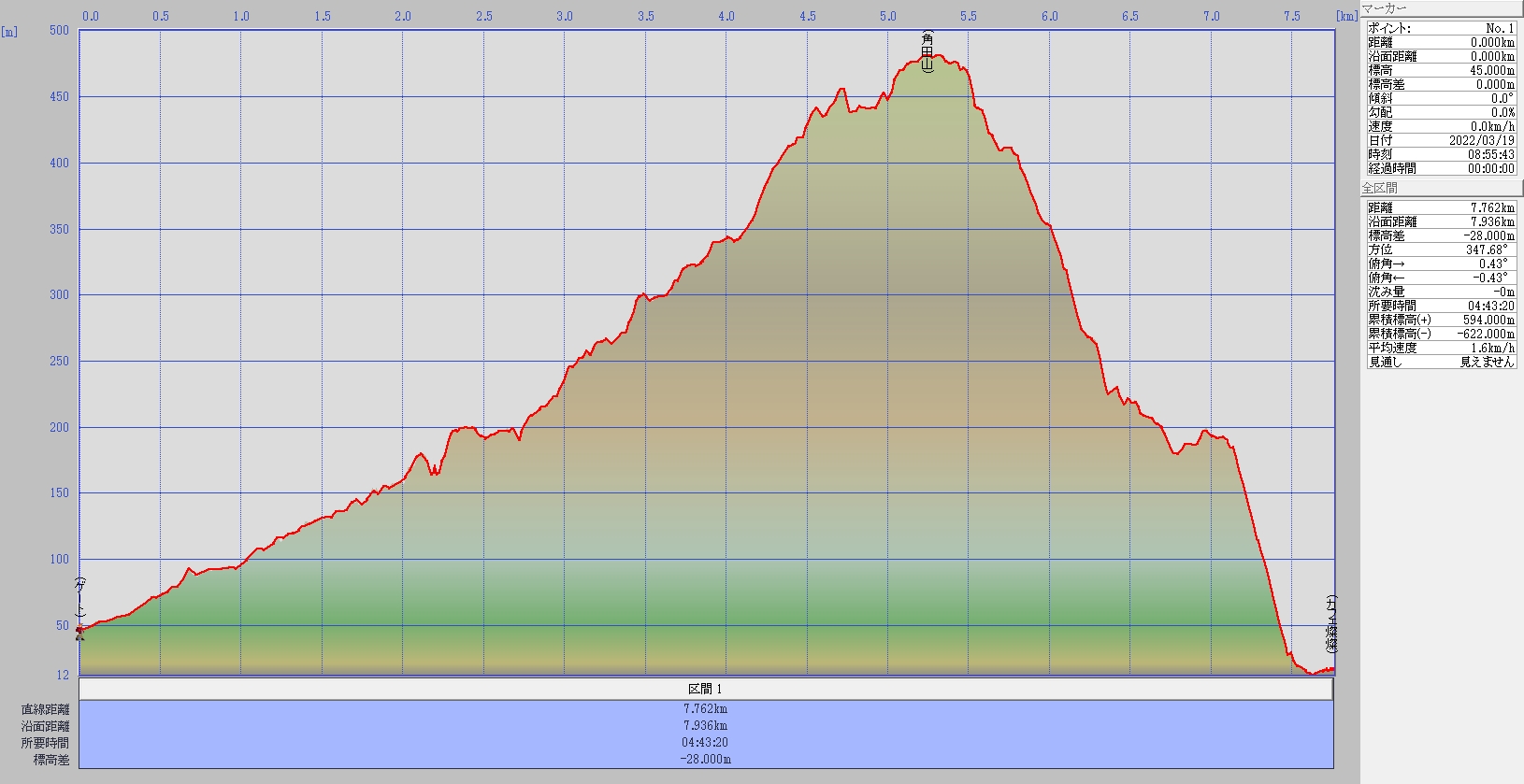Select the 区間 1 section bar
The height and width of the screenshot is (784, 1524).
(x=706, y=689)
